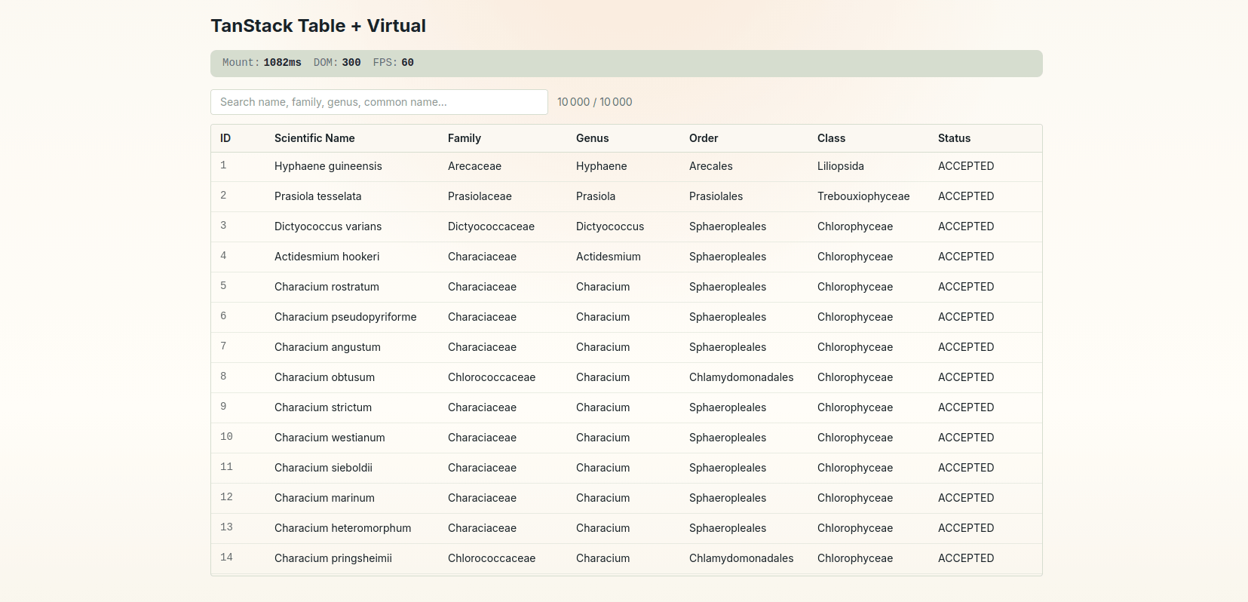Select the Characium rostratum cell
This screenshot has height=602, width=1248.
pyautogui.click(x=327, y=286)
